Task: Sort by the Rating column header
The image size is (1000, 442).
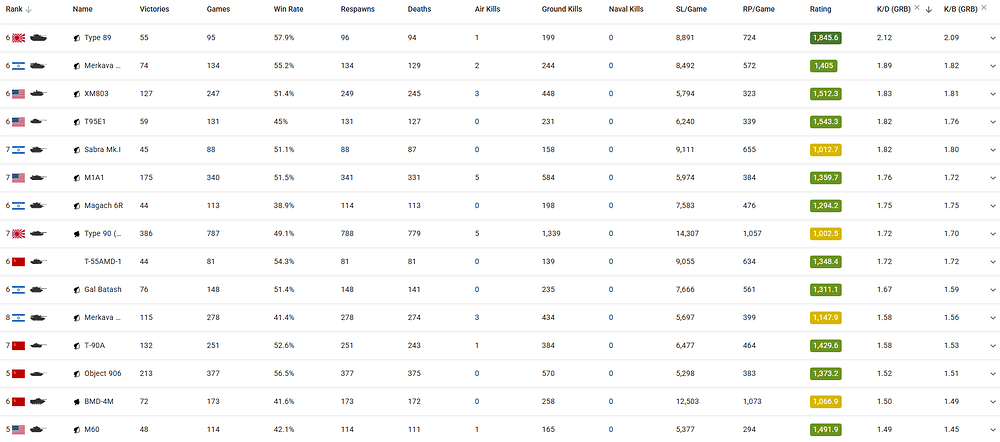Action: pos(820,10)
